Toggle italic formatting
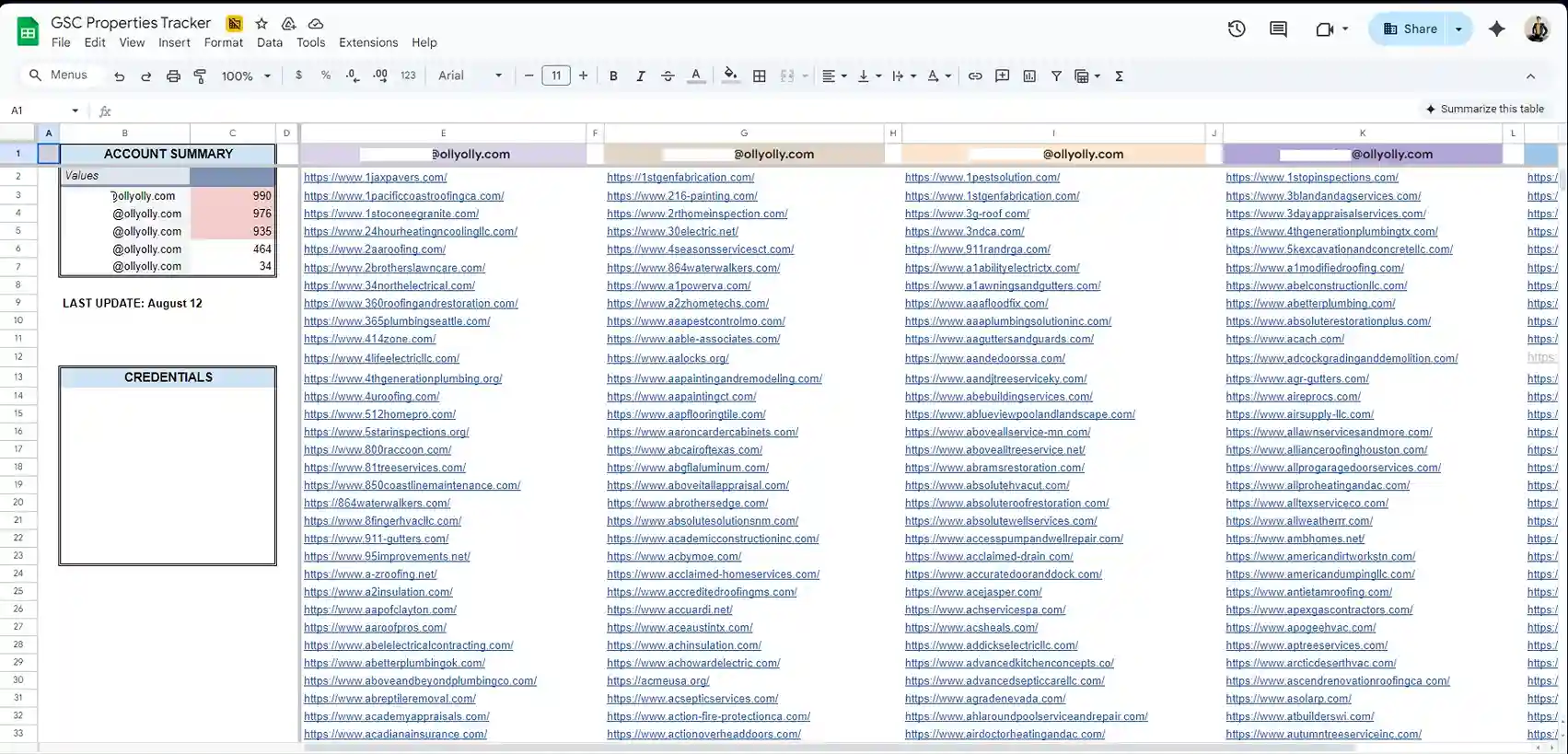Image resolution: width=1568 pixels, height=754 pixels. [641, 76]
